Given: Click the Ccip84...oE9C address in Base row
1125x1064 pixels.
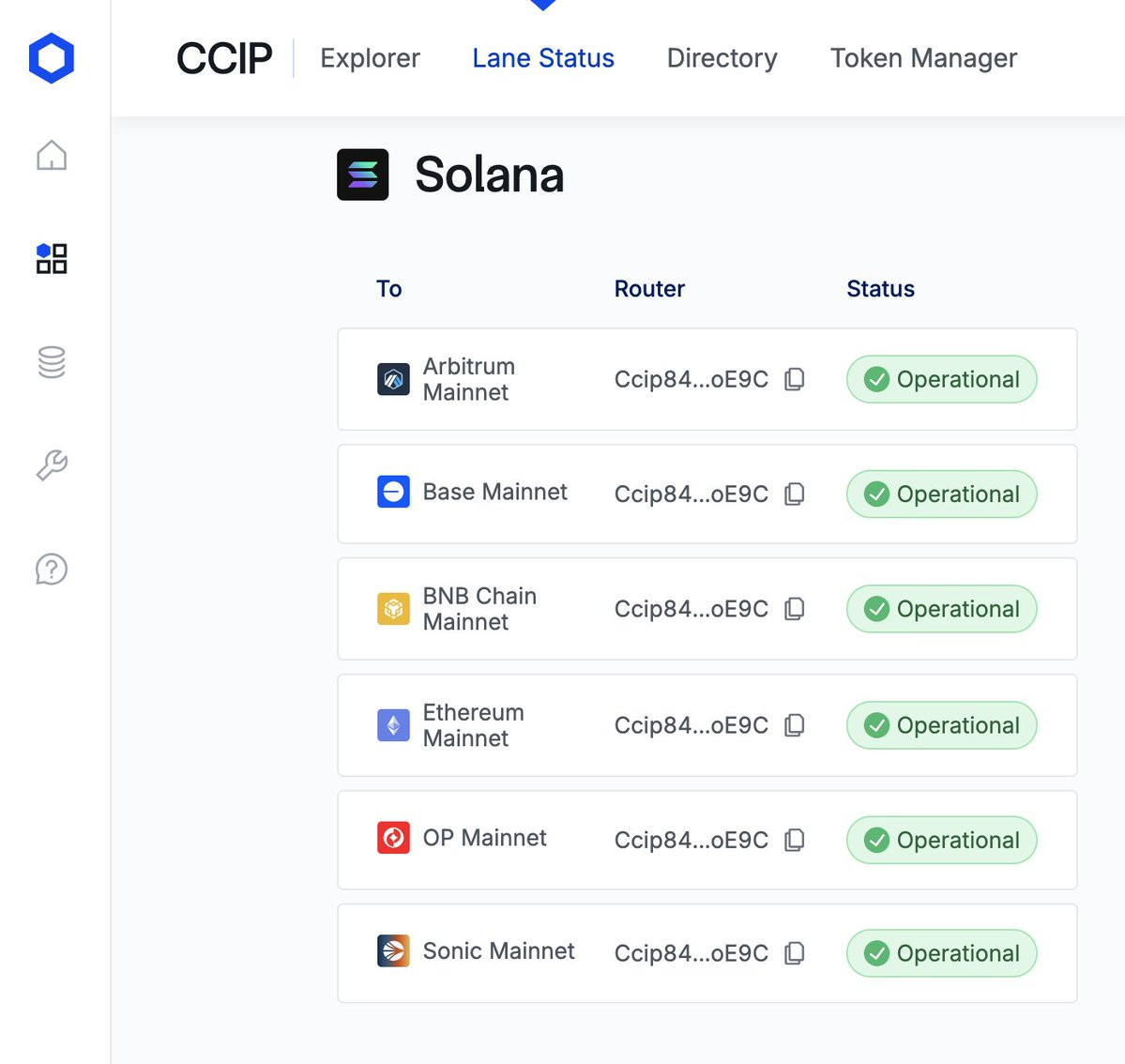Looking at the screenshot, I should 691,494.
